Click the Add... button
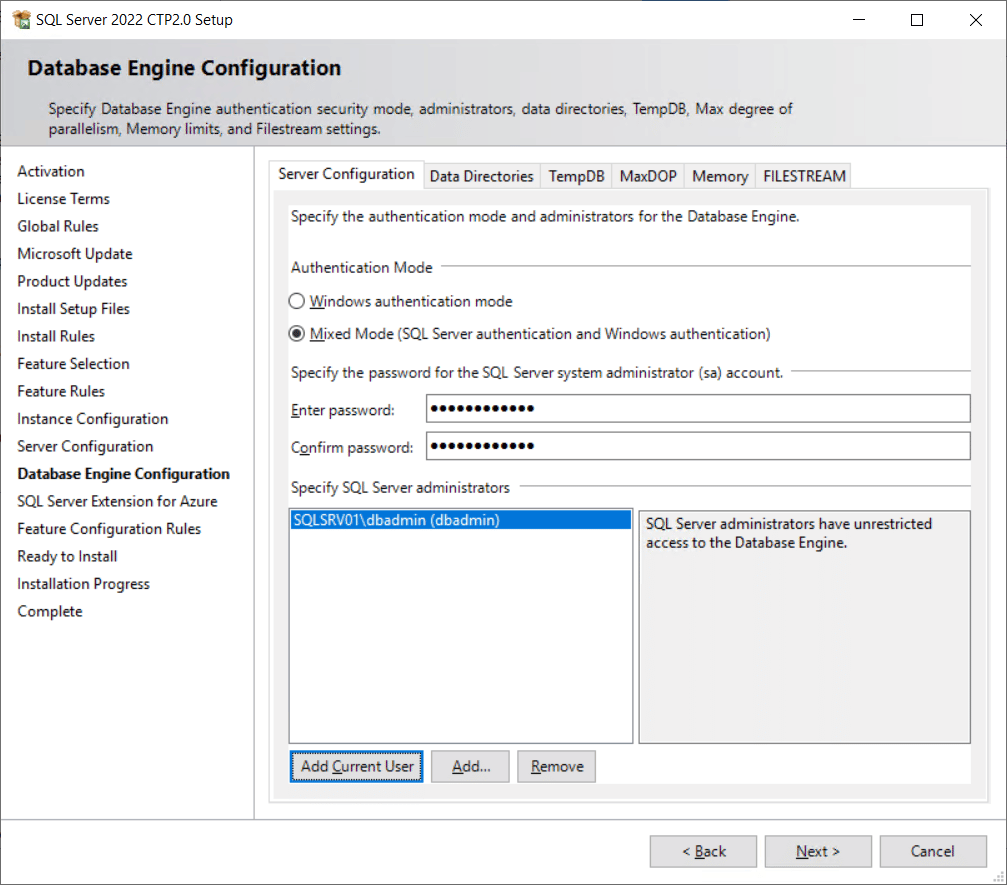The width and height of the screenshot is (1007, 885). point(470,767)
